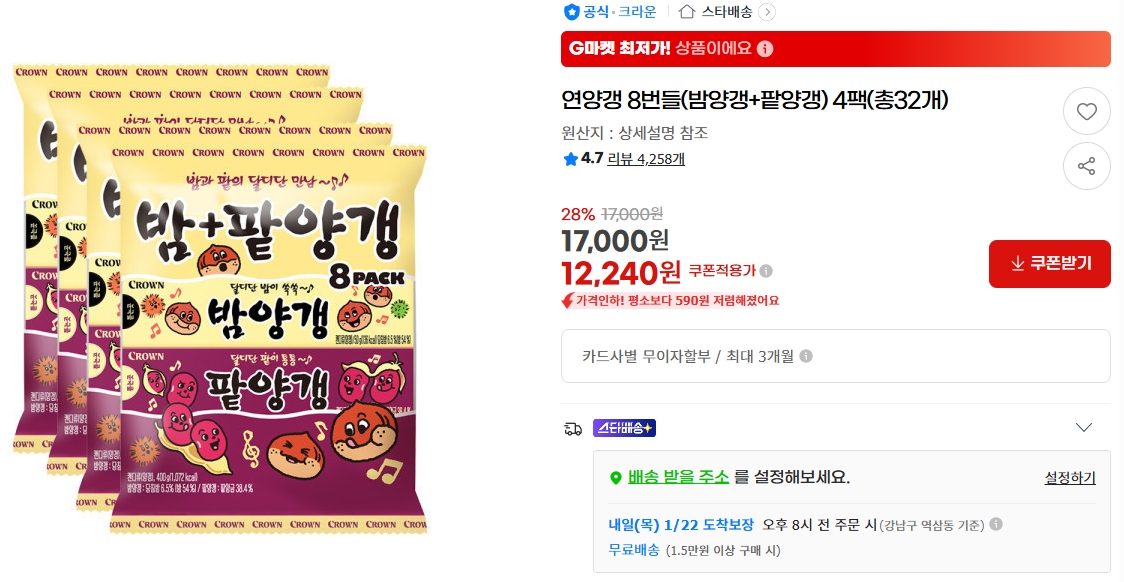Click the 쿠폰받기 button
The image size is (1124, 582).
[1049, 264]
